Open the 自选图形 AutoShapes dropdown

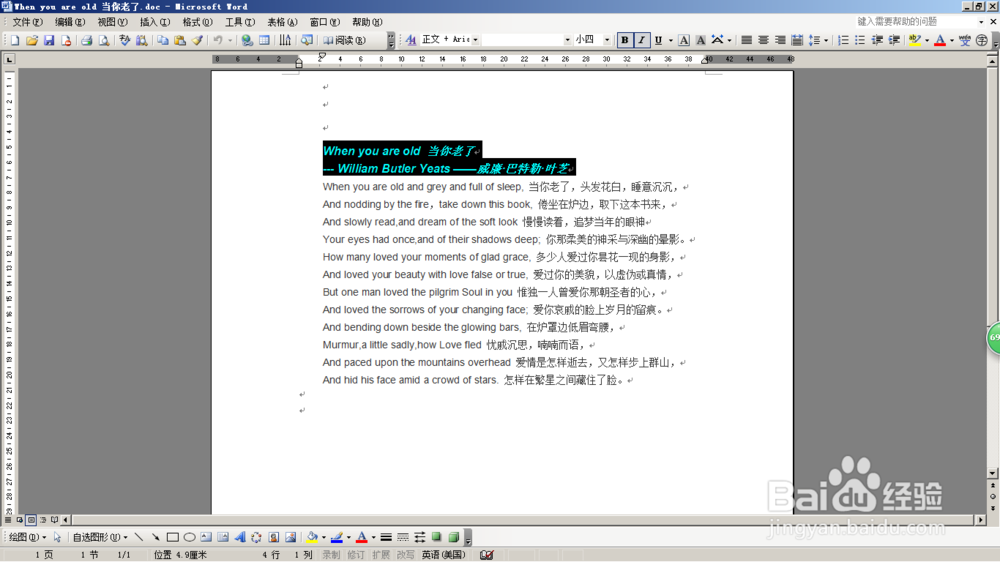tap(100, 537)
